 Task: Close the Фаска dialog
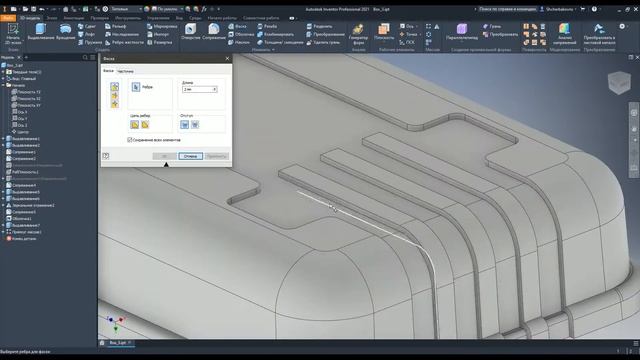pos(227,58)
